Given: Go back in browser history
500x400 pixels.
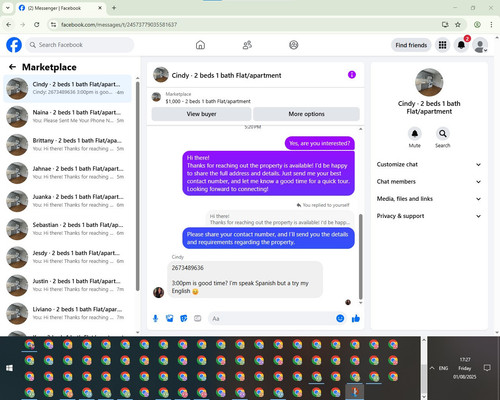Looking at the screenshot, I should pyautogui.click(x=9, y=25).
